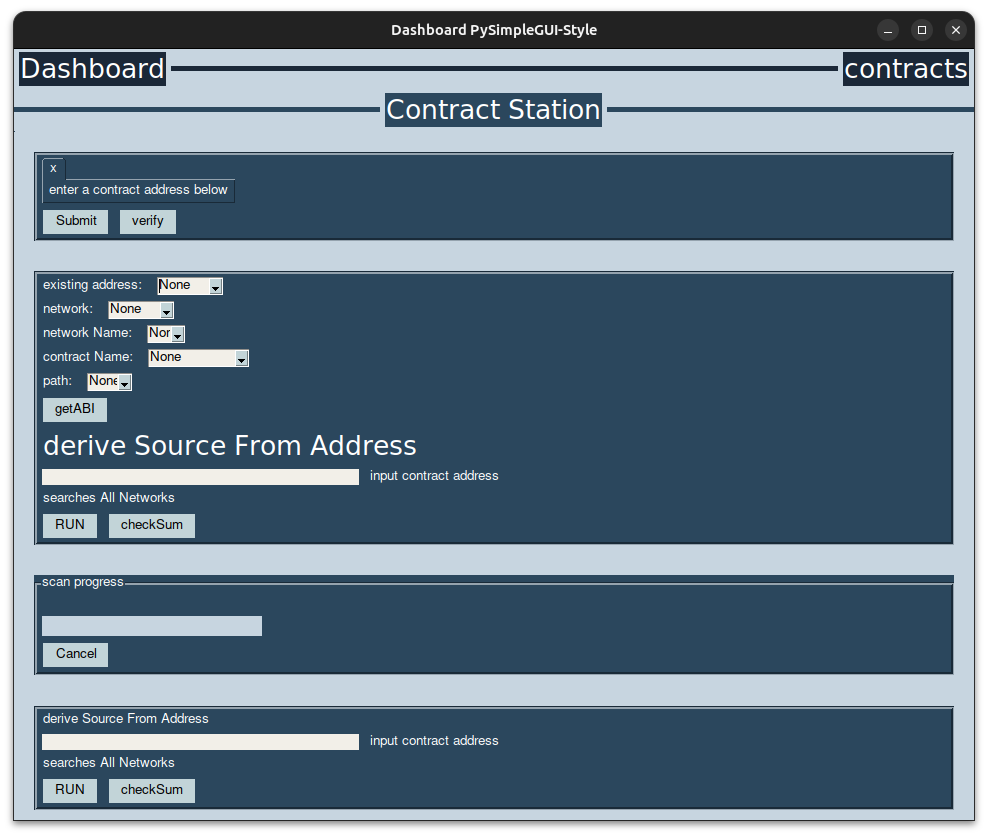Click checkSum in the bottom panel
This screenshot has width=988, height=837.
pos(151,790)
